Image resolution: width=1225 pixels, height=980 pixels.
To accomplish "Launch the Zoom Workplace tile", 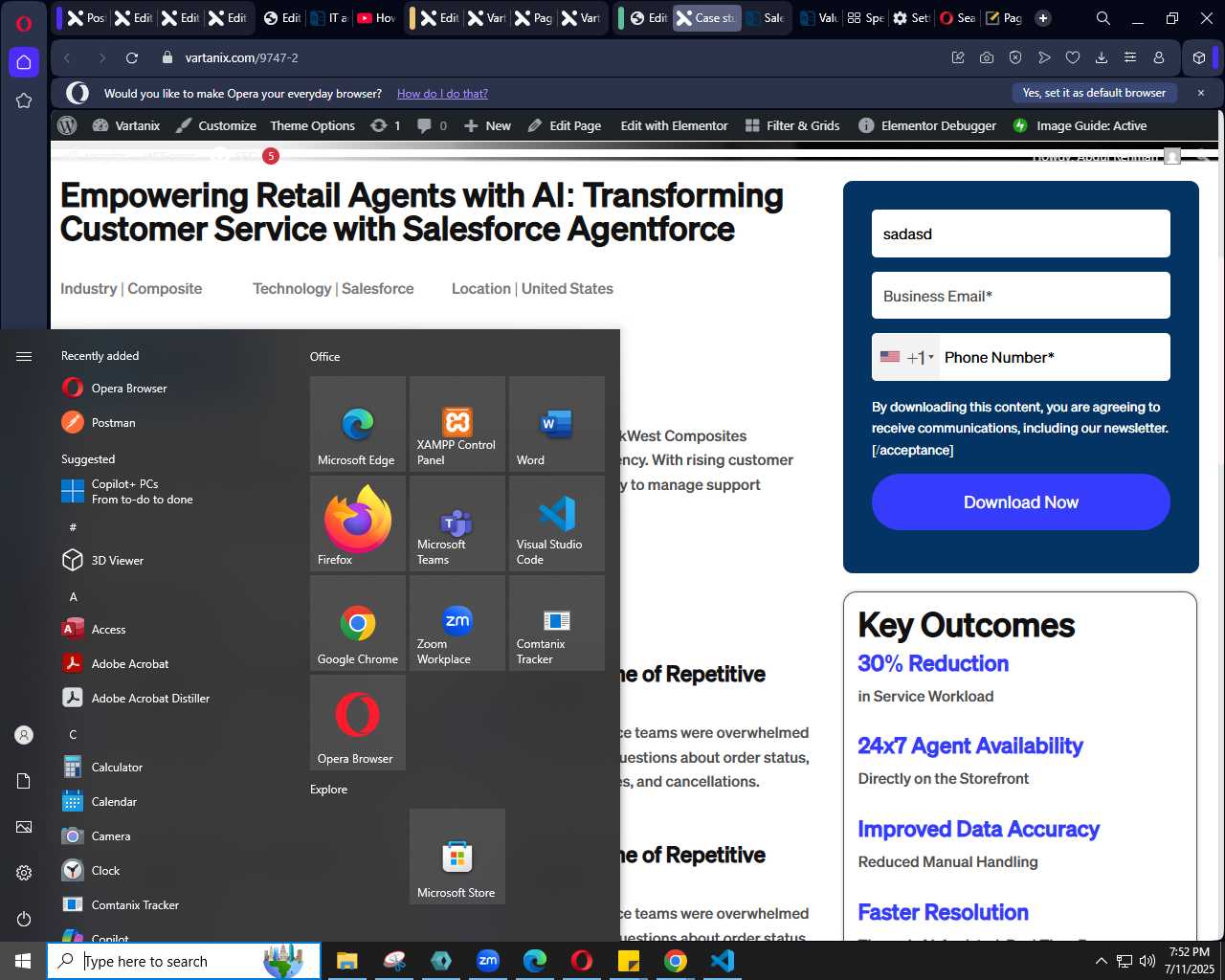I will (457, 623).
